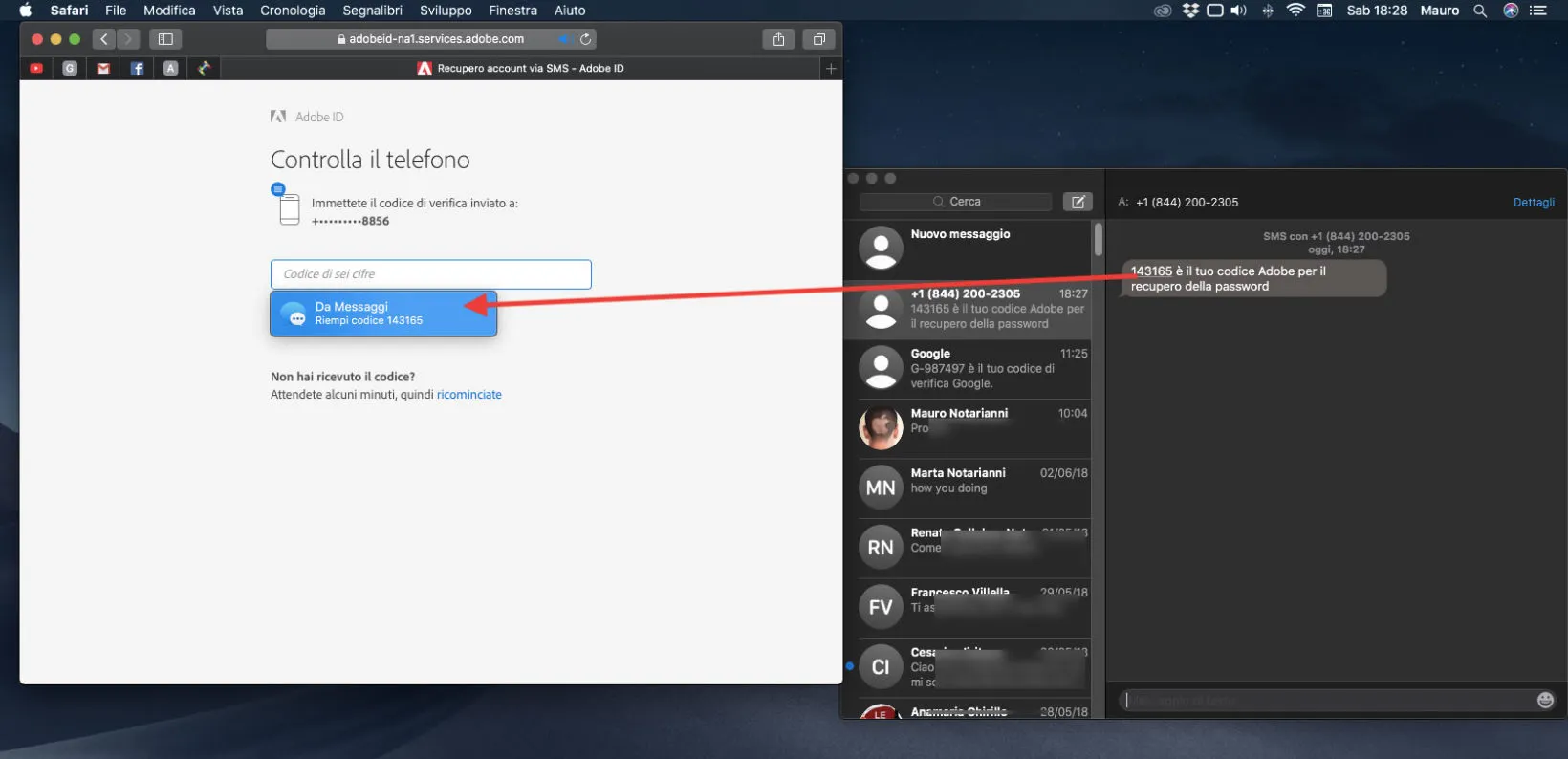Click the 'Codice di sei cifre' field
1568x759 pixels.
tap(431, 274)
